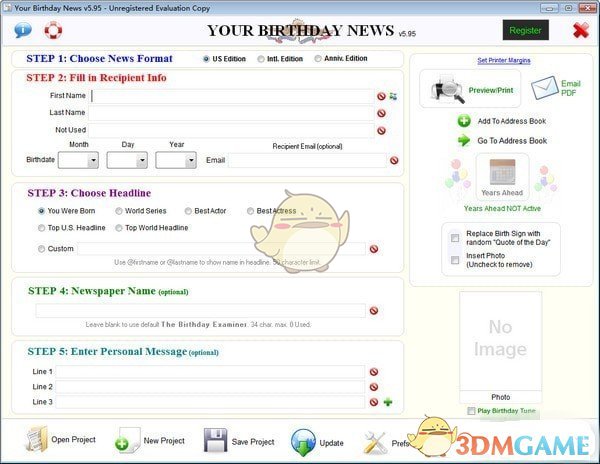Click the Open Project folder icon
The width and height of the screenshot is (600, 464).
(x=36, y=439)
